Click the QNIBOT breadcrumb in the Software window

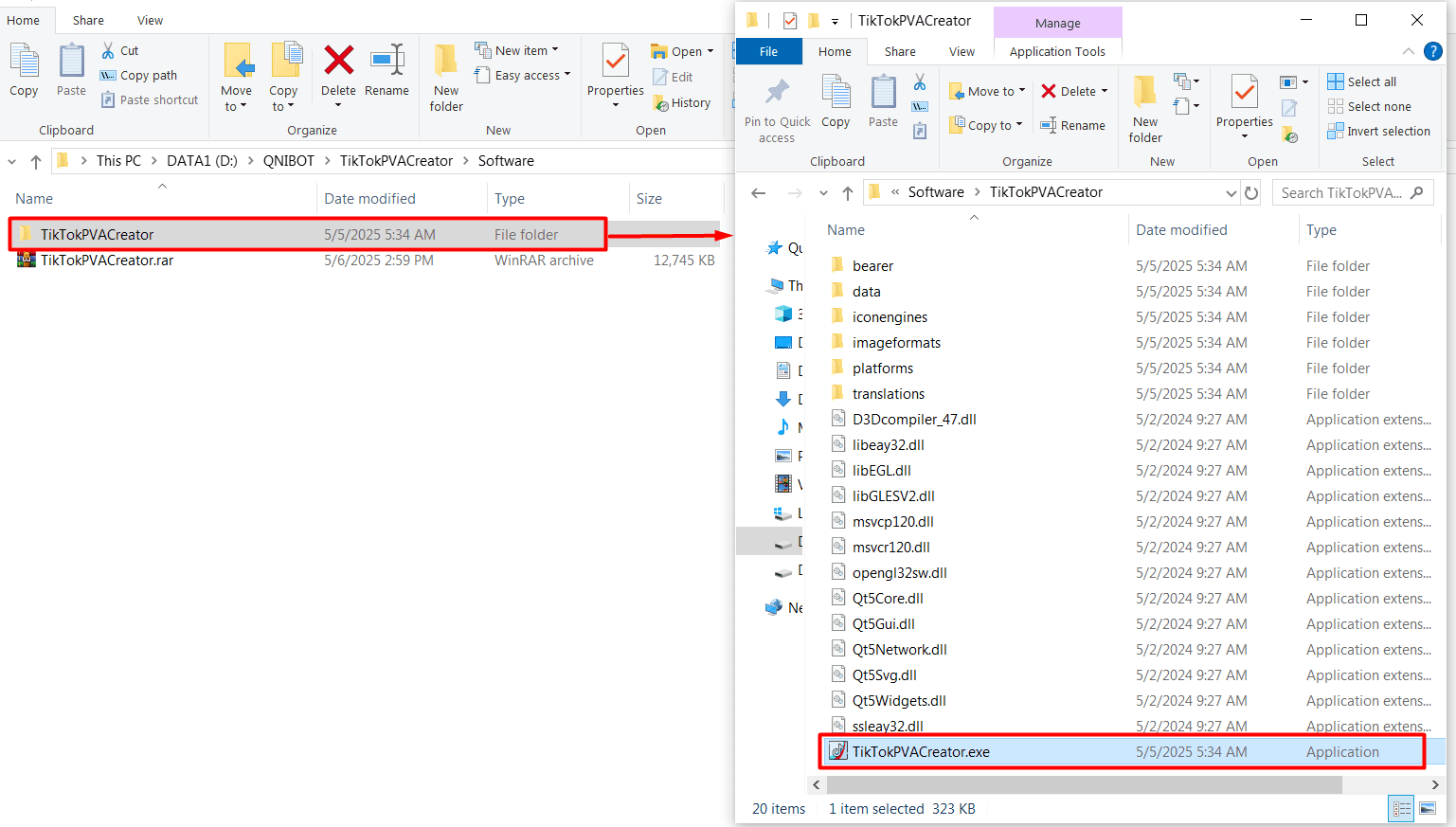coord(289,161)
